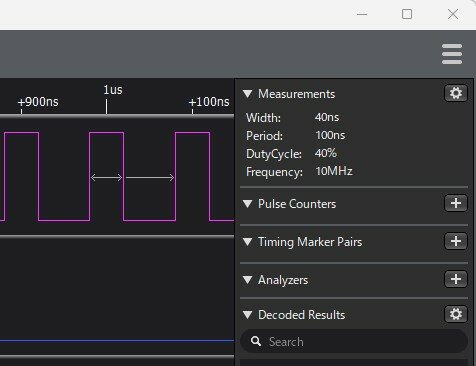Focus the decoded results Search field
Viewport: 476px width, 366px height.
pyautogui.click(x=354, y=341)
